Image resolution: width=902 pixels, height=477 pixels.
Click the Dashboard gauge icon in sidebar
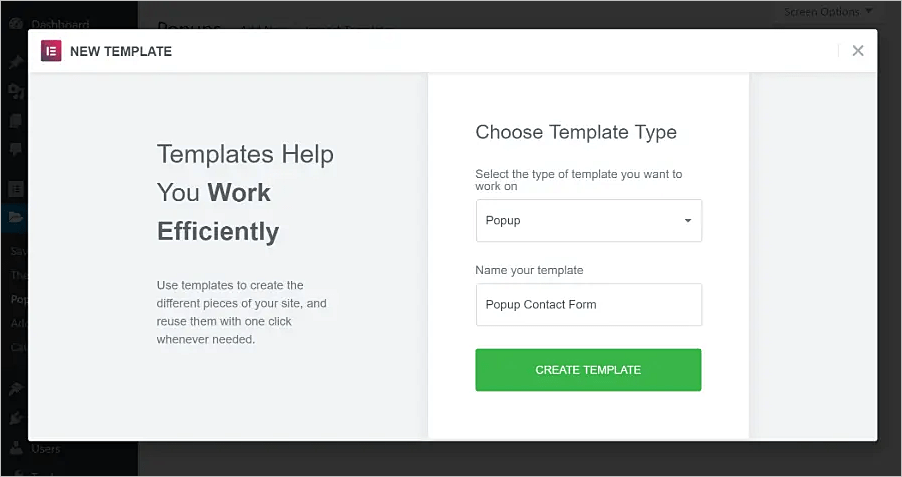point(16,24)
